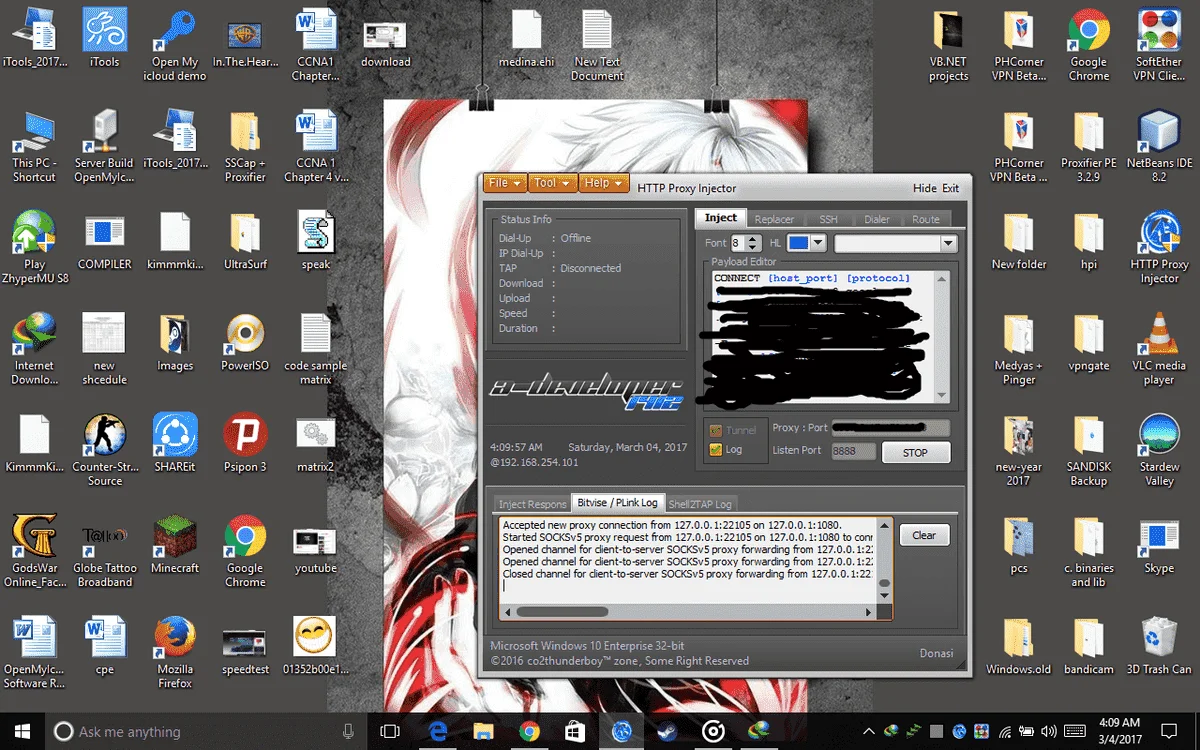This screenshot has width=1200, height=750.
Task: Click the Steam taskbar icon
Action: (x=667, y=731)
